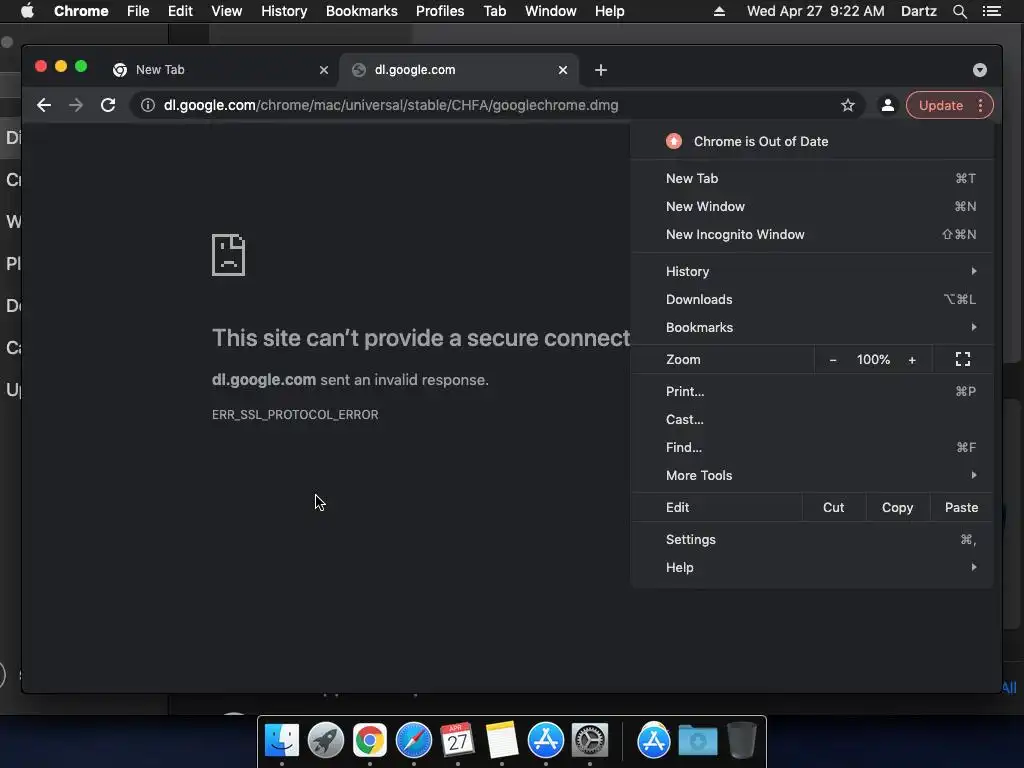Open App Store in the left Dock group
1024x768 pixels.
coord(546,741)
